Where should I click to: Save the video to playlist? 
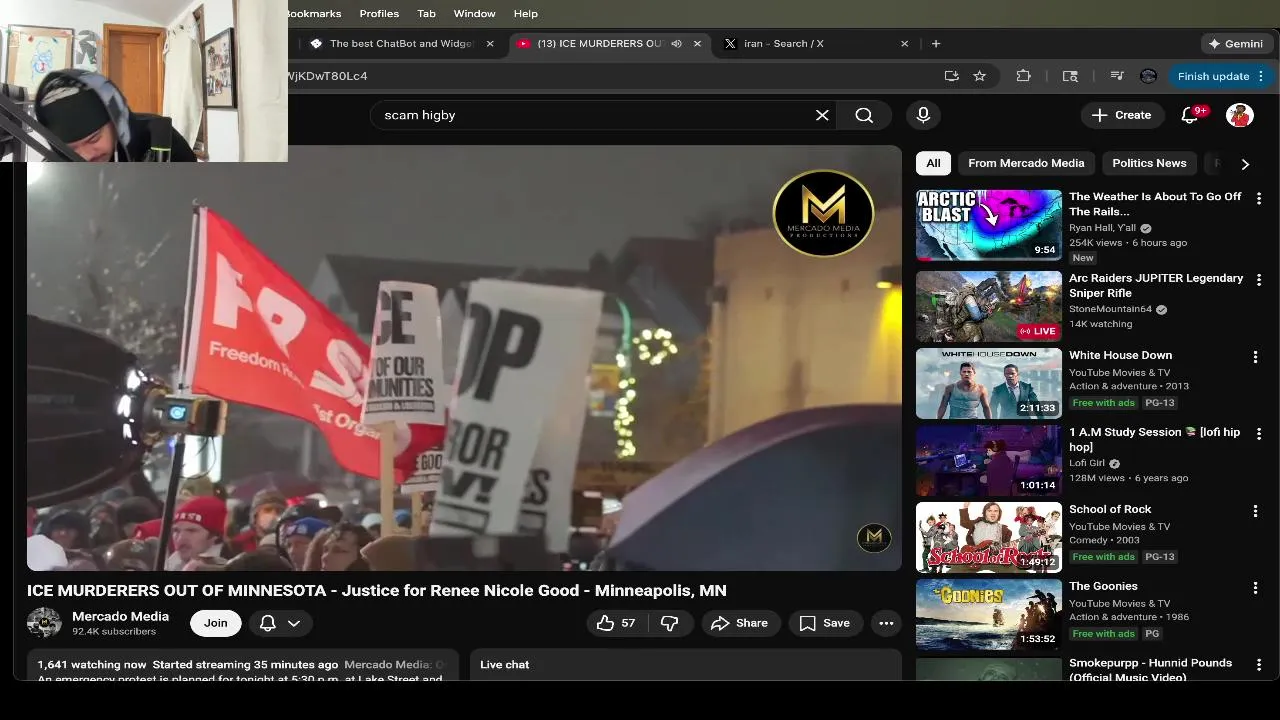click(825, 623)
